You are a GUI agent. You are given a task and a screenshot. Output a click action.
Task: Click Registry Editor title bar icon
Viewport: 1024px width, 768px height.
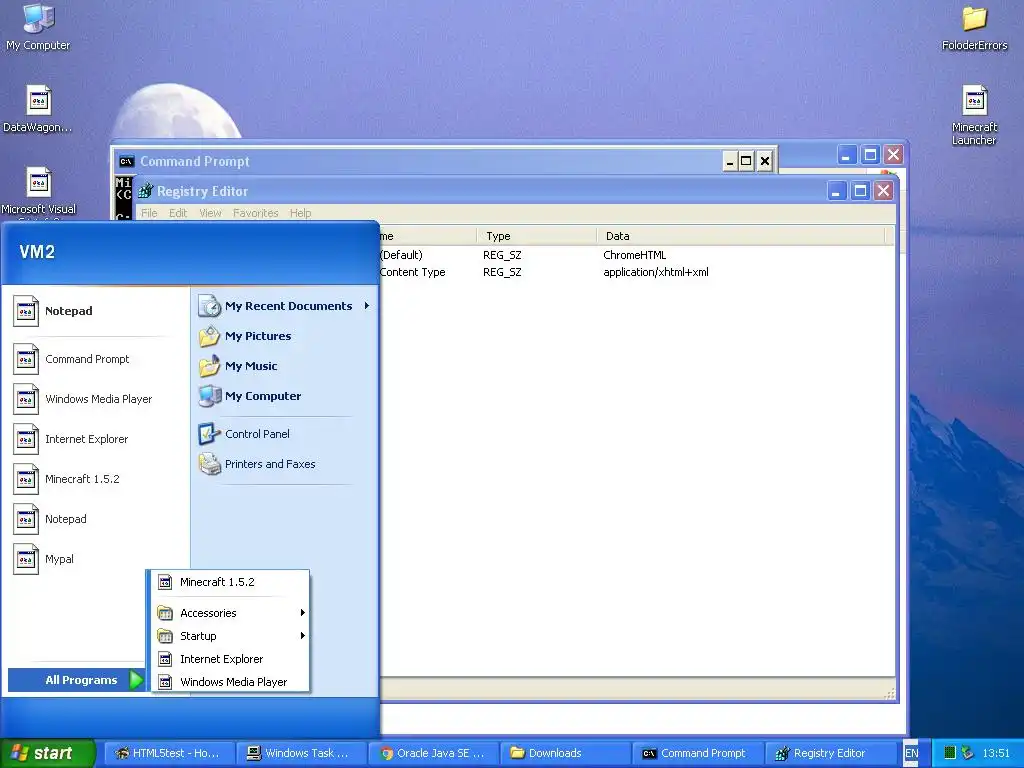point(146,191)
